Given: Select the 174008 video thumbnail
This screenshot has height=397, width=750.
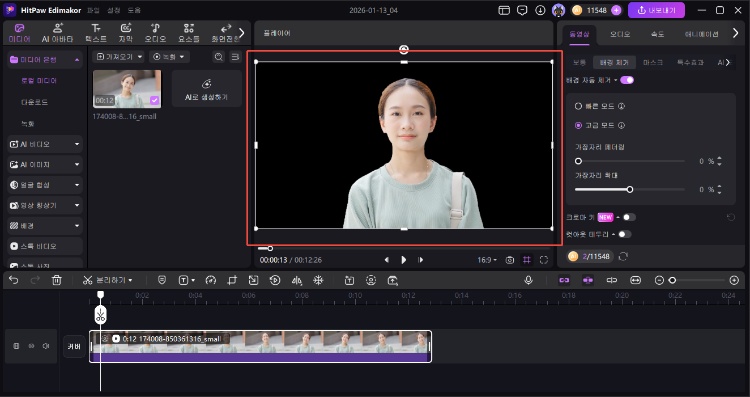Looking at the screenshot, I should [x=127, y=89].
